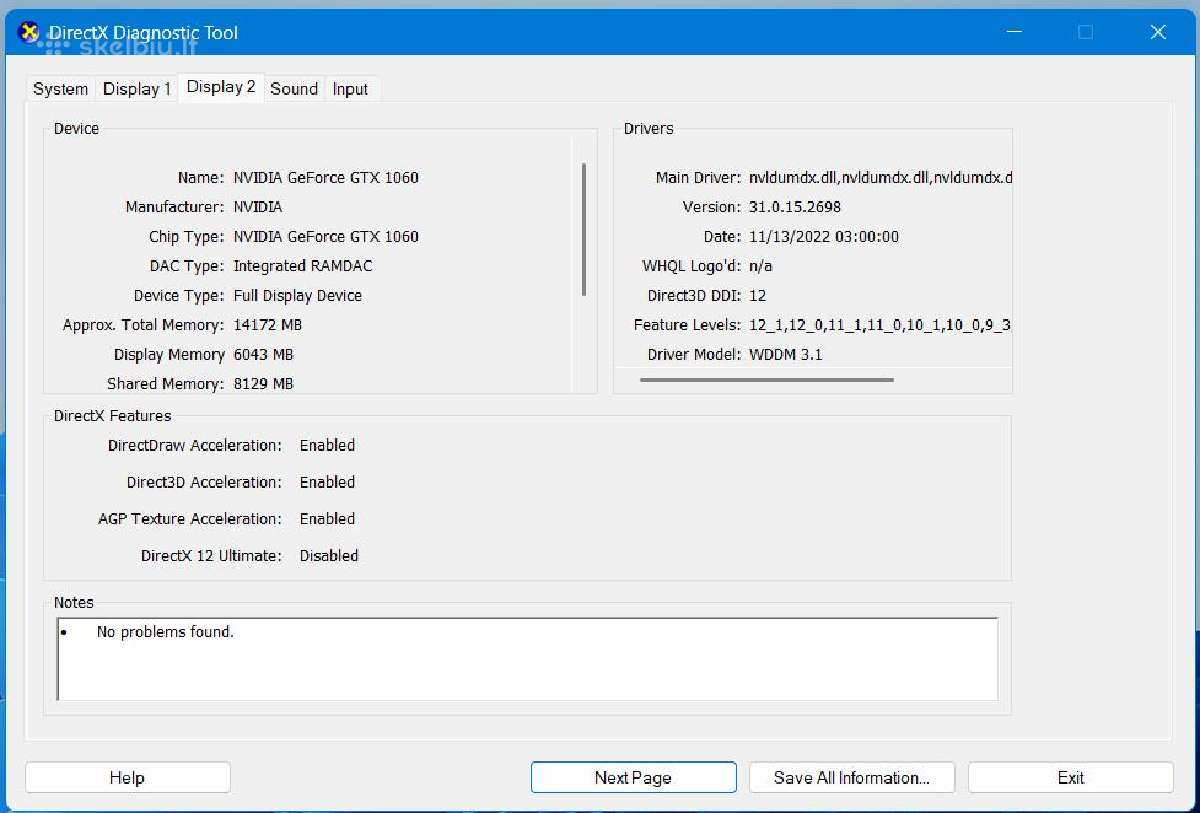The width and height of the screenshot is (1200, 813).
Task: Click the Drivers group label
Action: pyautogui.click(x=648, y=129)
